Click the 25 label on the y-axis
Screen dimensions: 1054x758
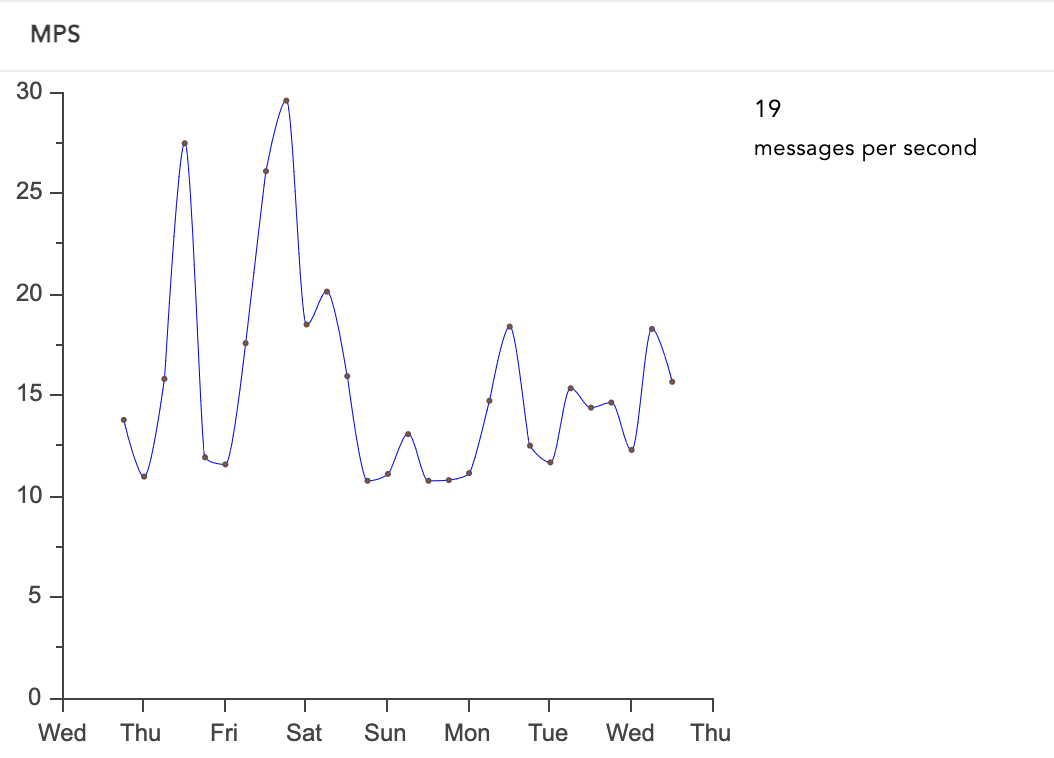coord(30,193)
